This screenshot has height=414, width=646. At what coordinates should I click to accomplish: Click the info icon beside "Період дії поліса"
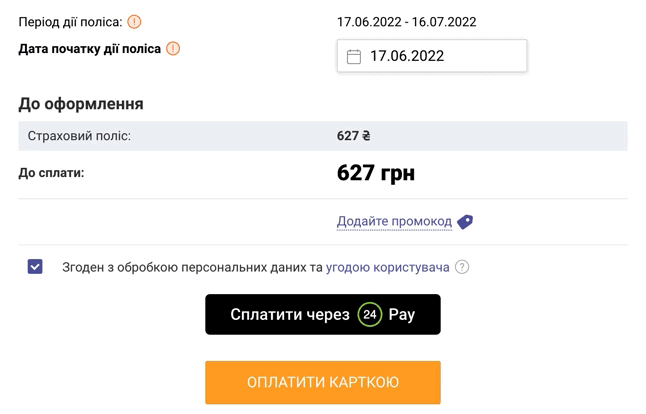click(134, 21)
